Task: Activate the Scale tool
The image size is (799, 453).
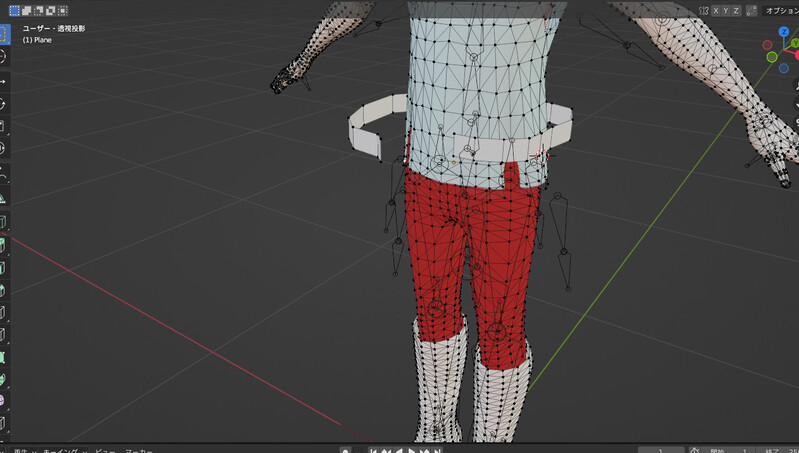Action: (x=3, y=126)
